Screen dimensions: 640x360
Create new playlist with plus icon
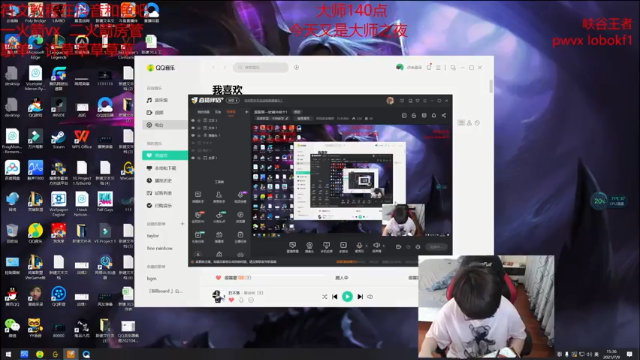(x=182, y=224)
